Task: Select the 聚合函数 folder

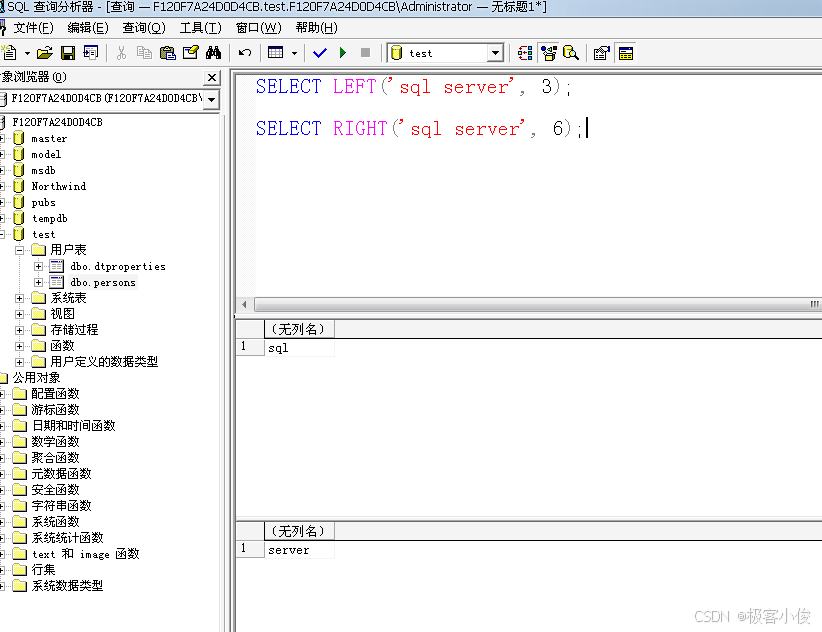Action: point(55,457)
